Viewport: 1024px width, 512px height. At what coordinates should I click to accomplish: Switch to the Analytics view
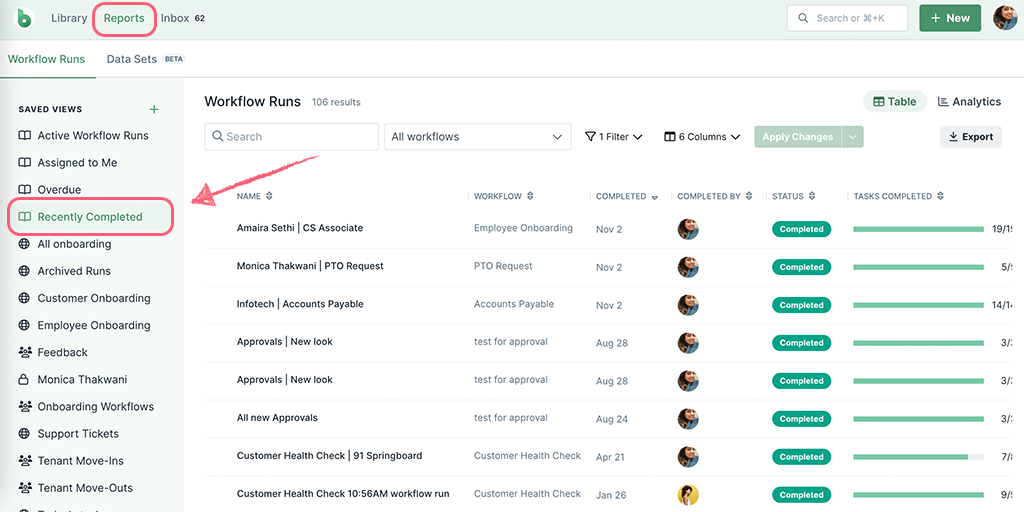pos(969,102)
